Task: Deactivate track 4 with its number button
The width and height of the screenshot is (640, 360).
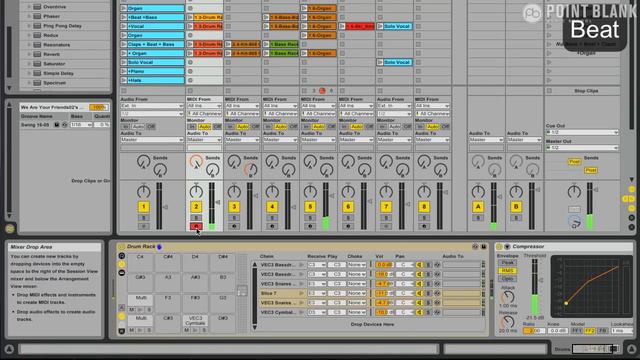Action: 272,207
